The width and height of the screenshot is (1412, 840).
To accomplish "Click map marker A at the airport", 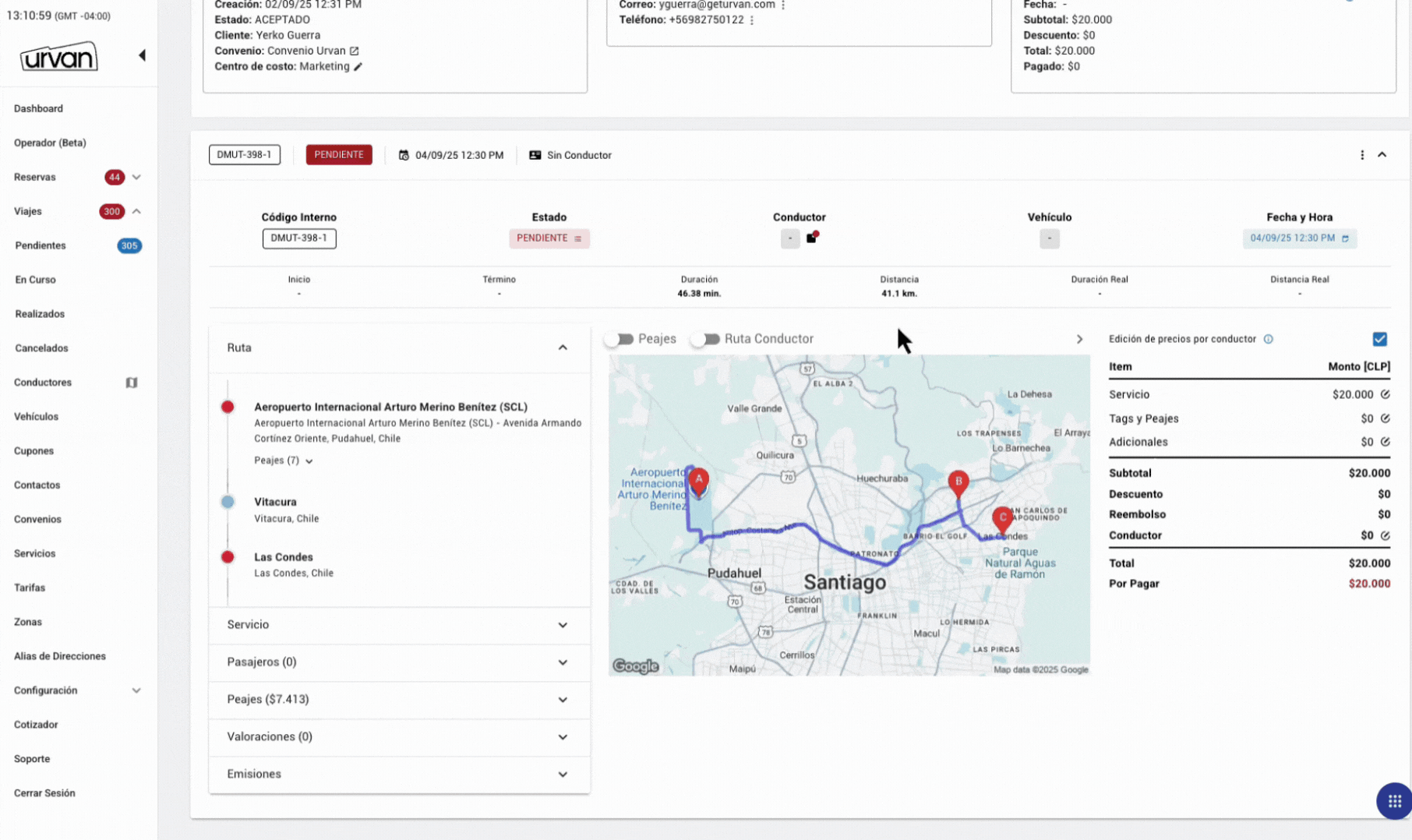I will tap(699, 482).
